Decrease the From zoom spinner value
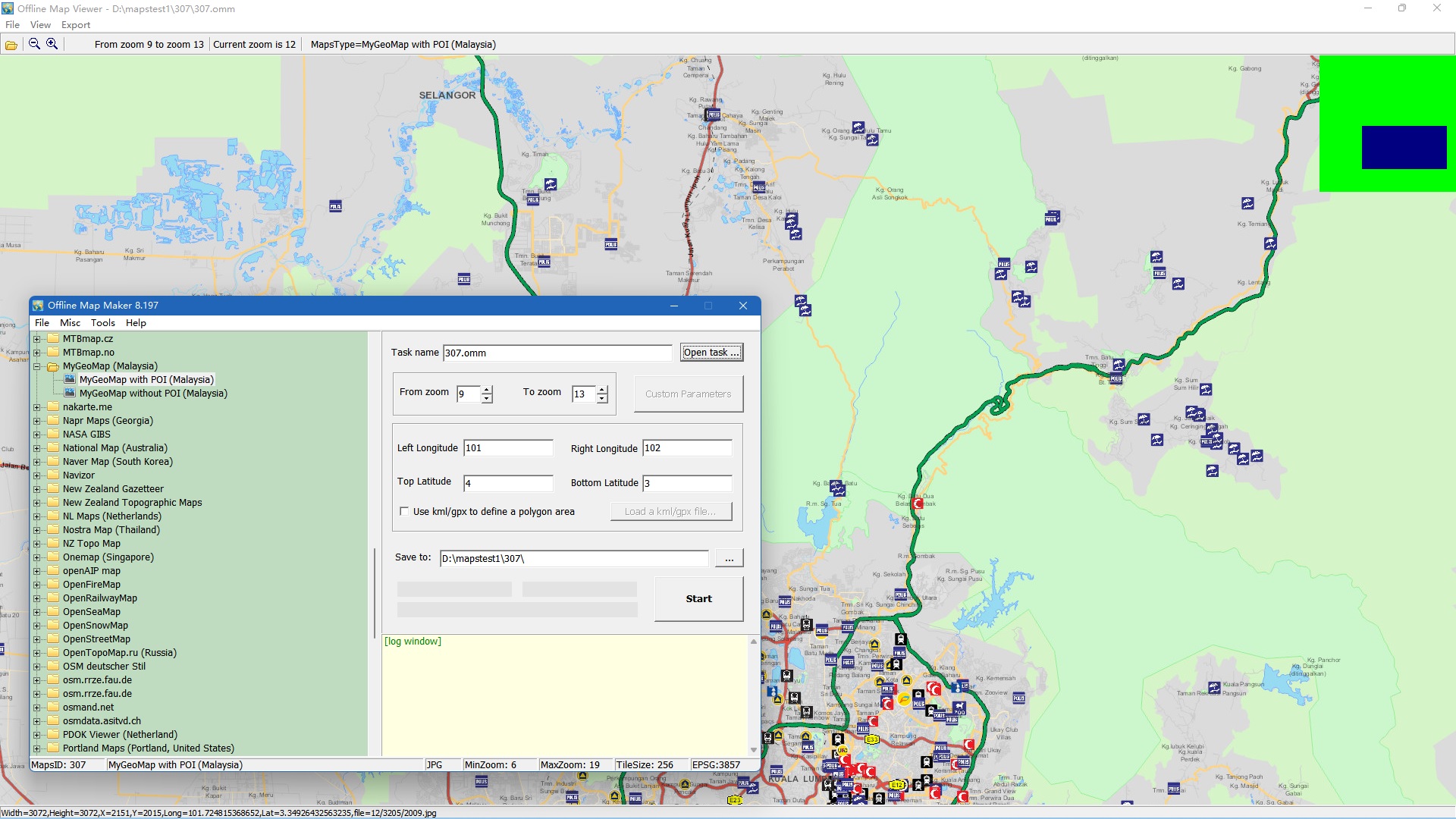 [x=487, y=398]
